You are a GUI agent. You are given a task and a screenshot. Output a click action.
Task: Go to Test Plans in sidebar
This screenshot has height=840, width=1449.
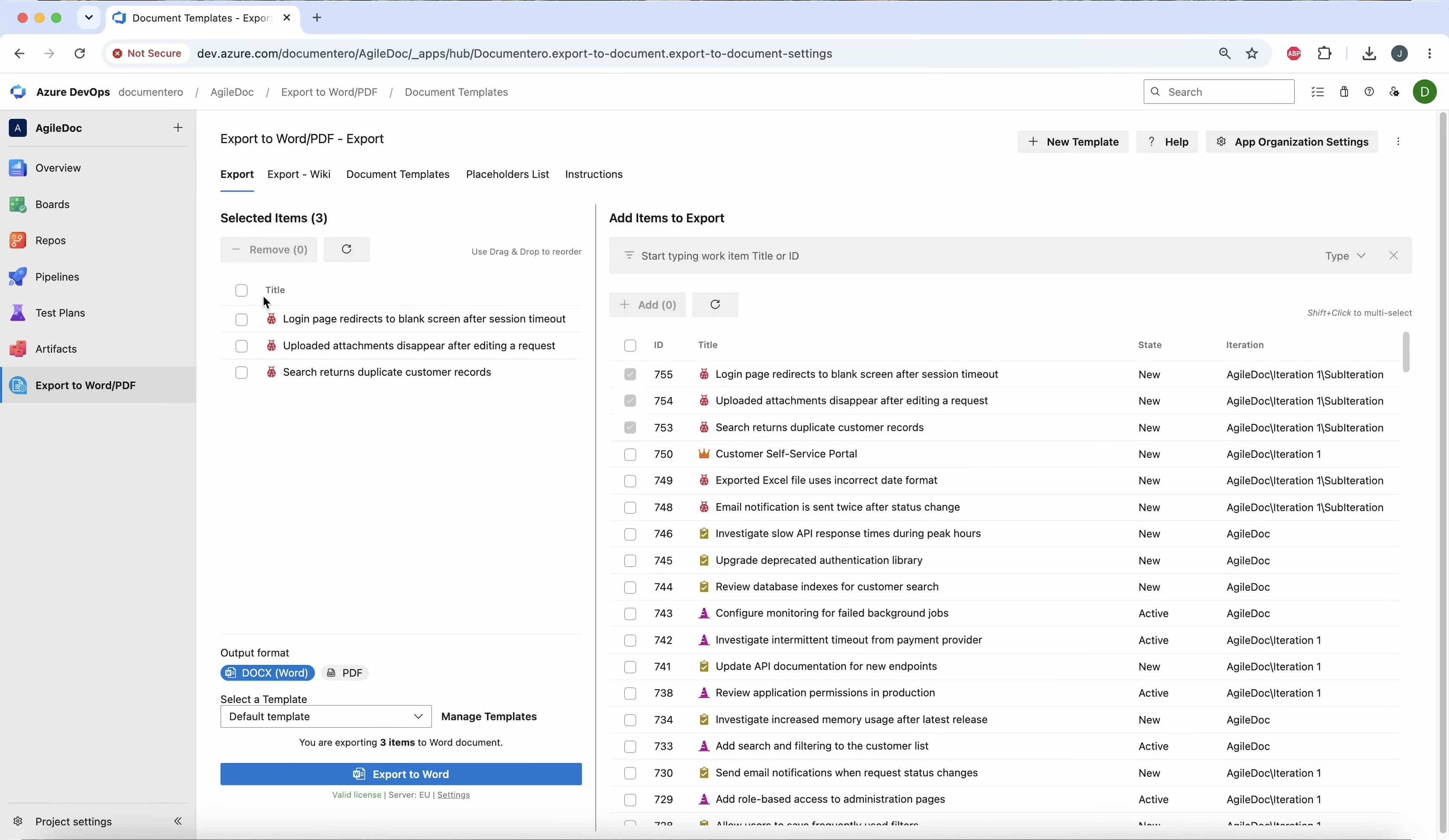tap(60, 313)
